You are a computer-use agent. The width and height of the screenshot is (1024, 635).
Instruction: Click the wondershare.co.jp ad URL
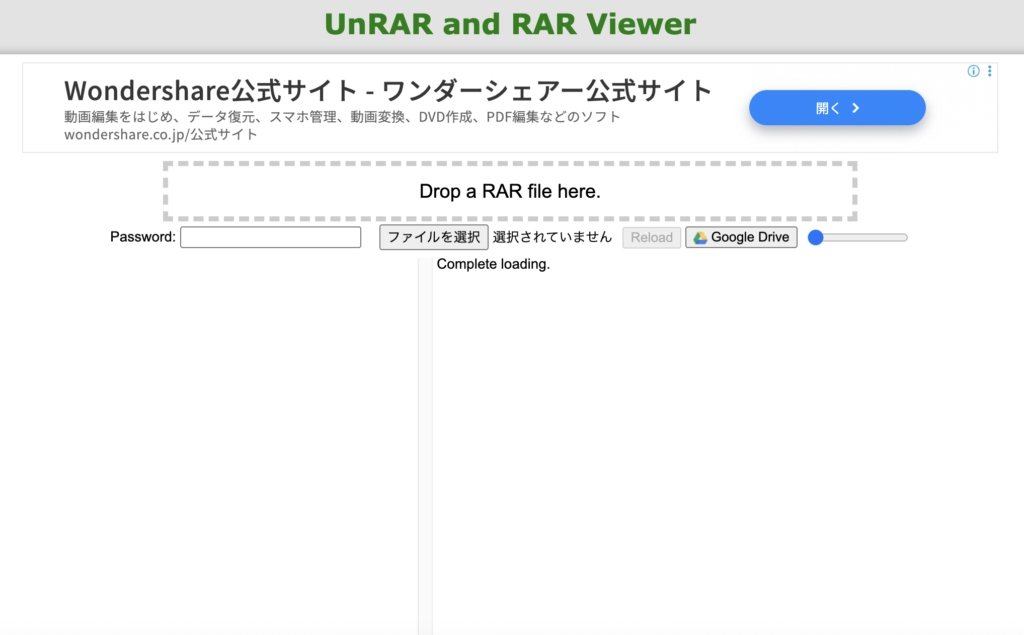pyautogui.click(x=160, y=134)
